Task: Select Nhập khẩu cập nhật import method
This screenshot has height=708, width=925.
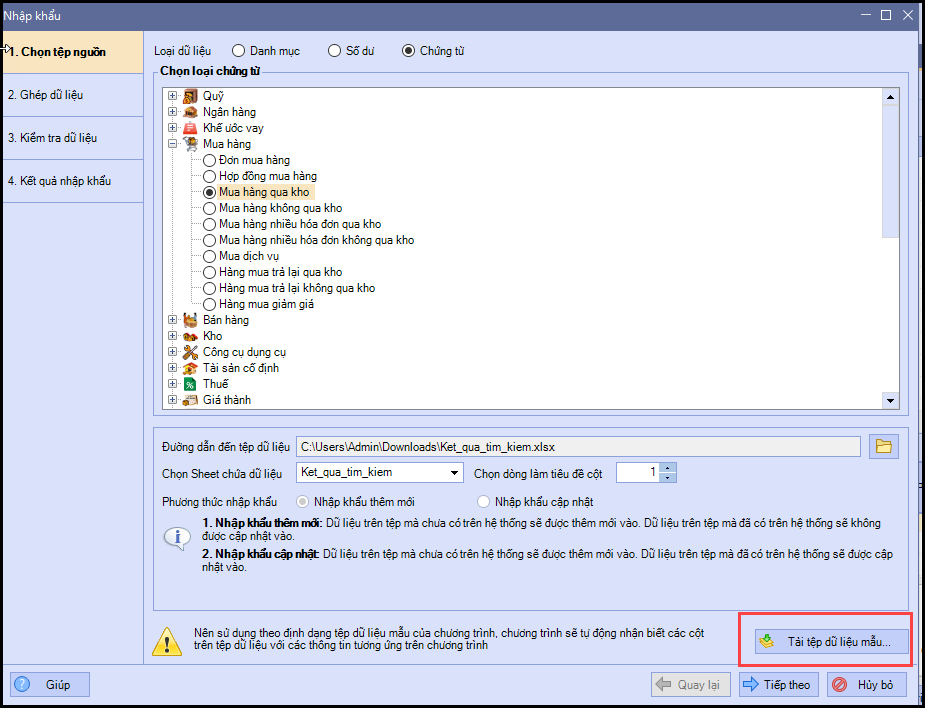Action: [x=484, y=502]
